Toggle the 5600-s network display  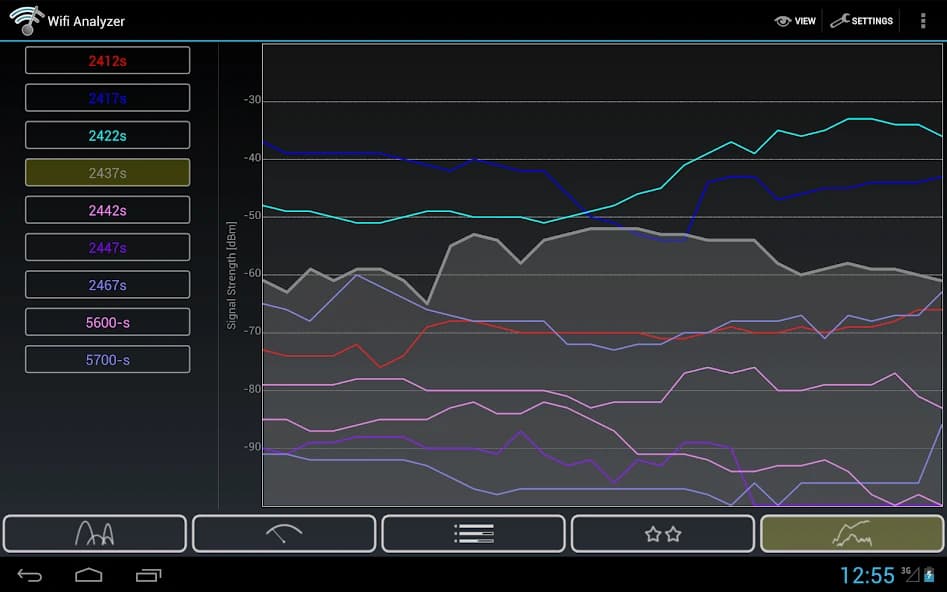click(107, 321)
